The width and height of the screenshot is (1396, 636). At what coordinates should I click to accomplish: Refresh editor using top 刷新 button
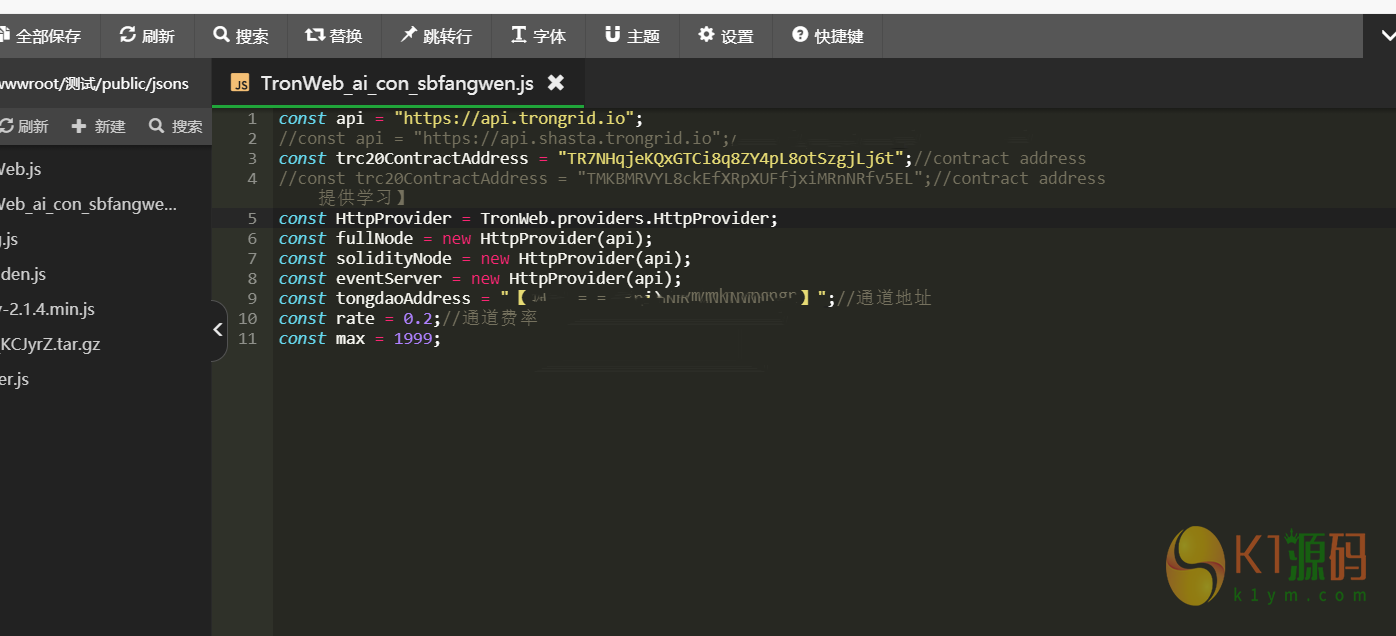tap(147, 36)
